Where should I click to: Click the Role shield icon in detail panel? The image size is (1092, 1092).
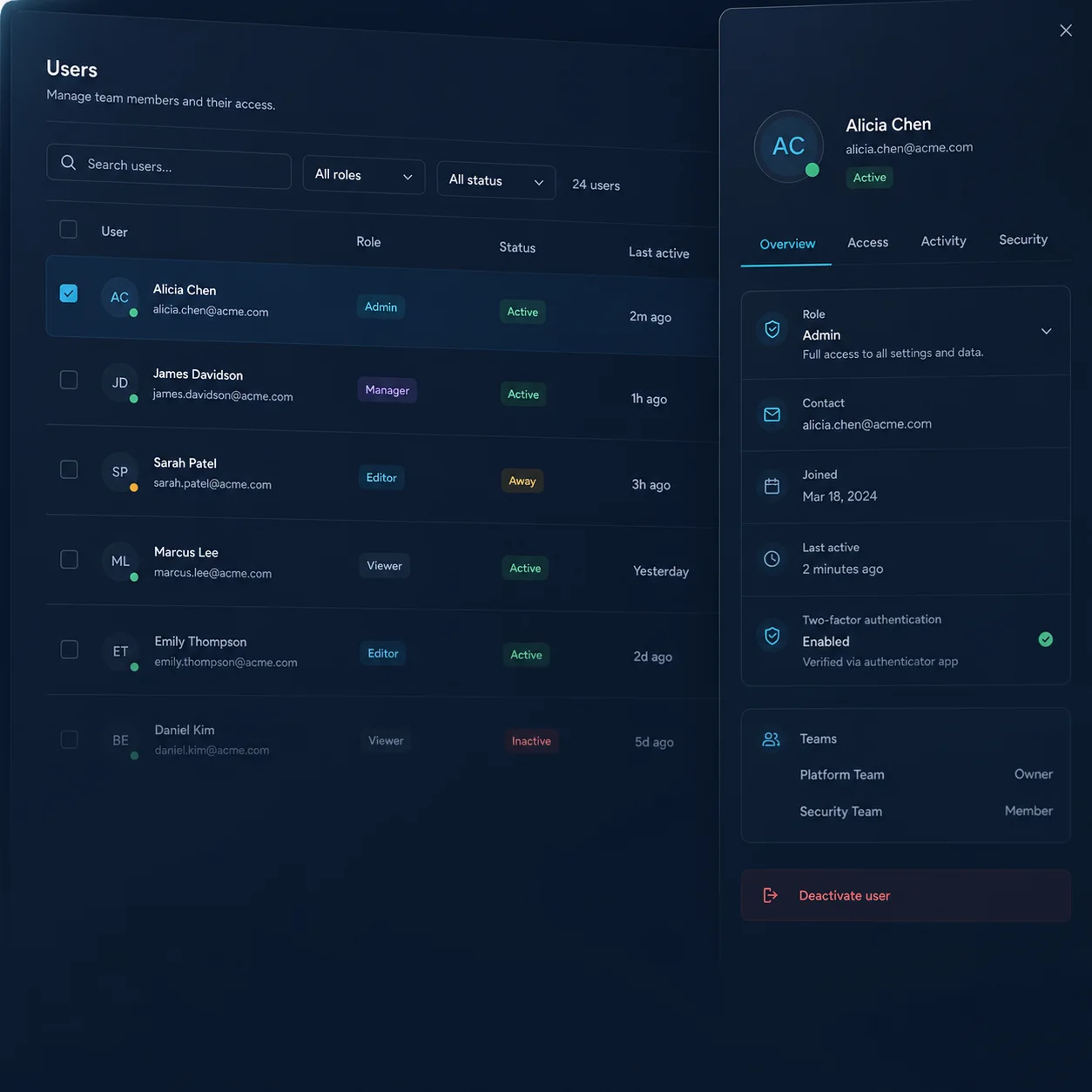pyautogui.click(x=772, y=329)
